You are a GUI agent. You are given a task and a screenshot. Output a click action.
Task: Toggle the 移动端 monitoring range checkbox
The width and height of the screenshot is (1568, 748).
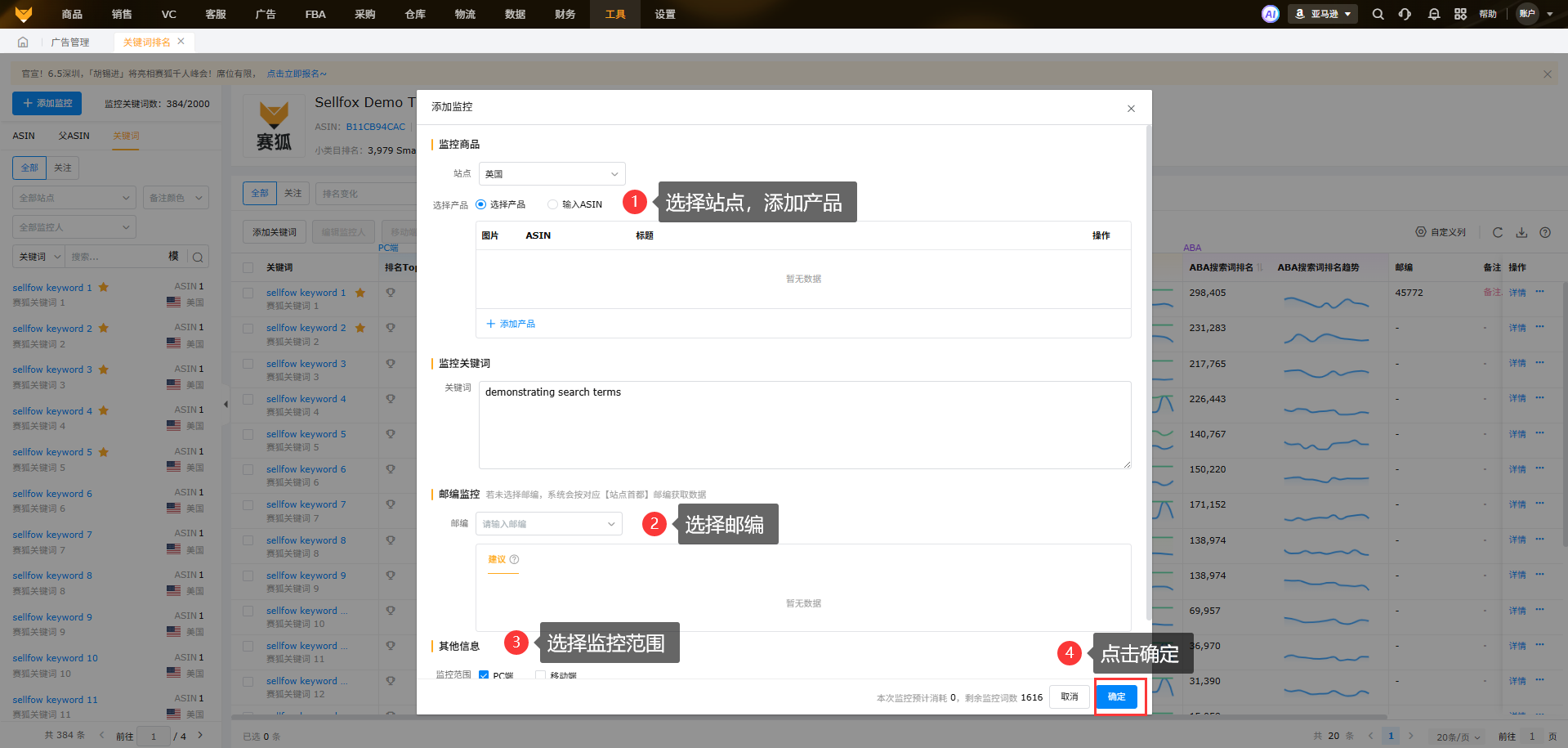click(x=540, y=675)
